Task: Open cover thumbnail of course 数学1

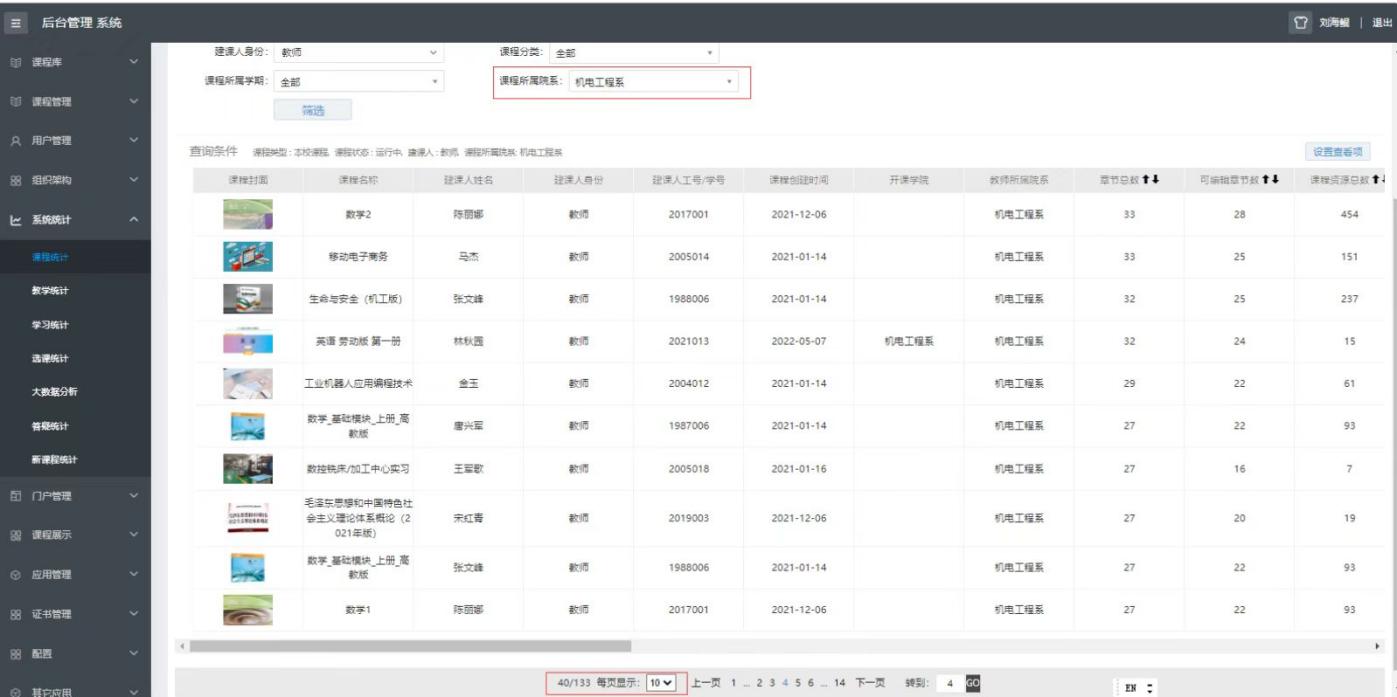Action: (248, 610)
